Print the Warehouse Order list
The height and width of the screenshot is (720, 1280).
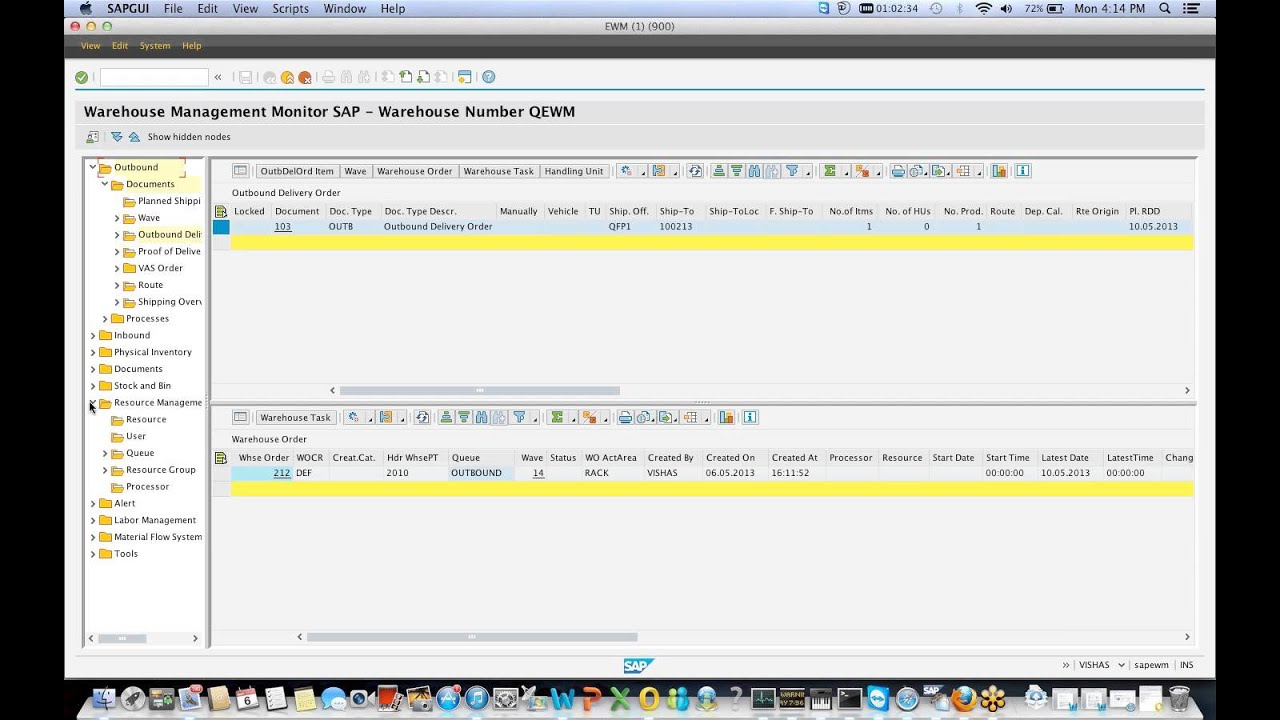pos(625,418)
